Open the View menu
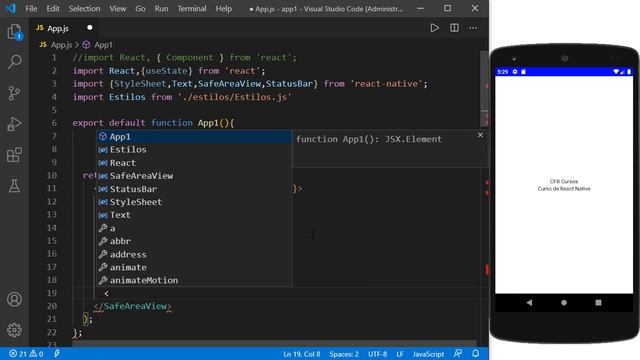The height and width of the screenshot is (360, 640). coord(118,9)
